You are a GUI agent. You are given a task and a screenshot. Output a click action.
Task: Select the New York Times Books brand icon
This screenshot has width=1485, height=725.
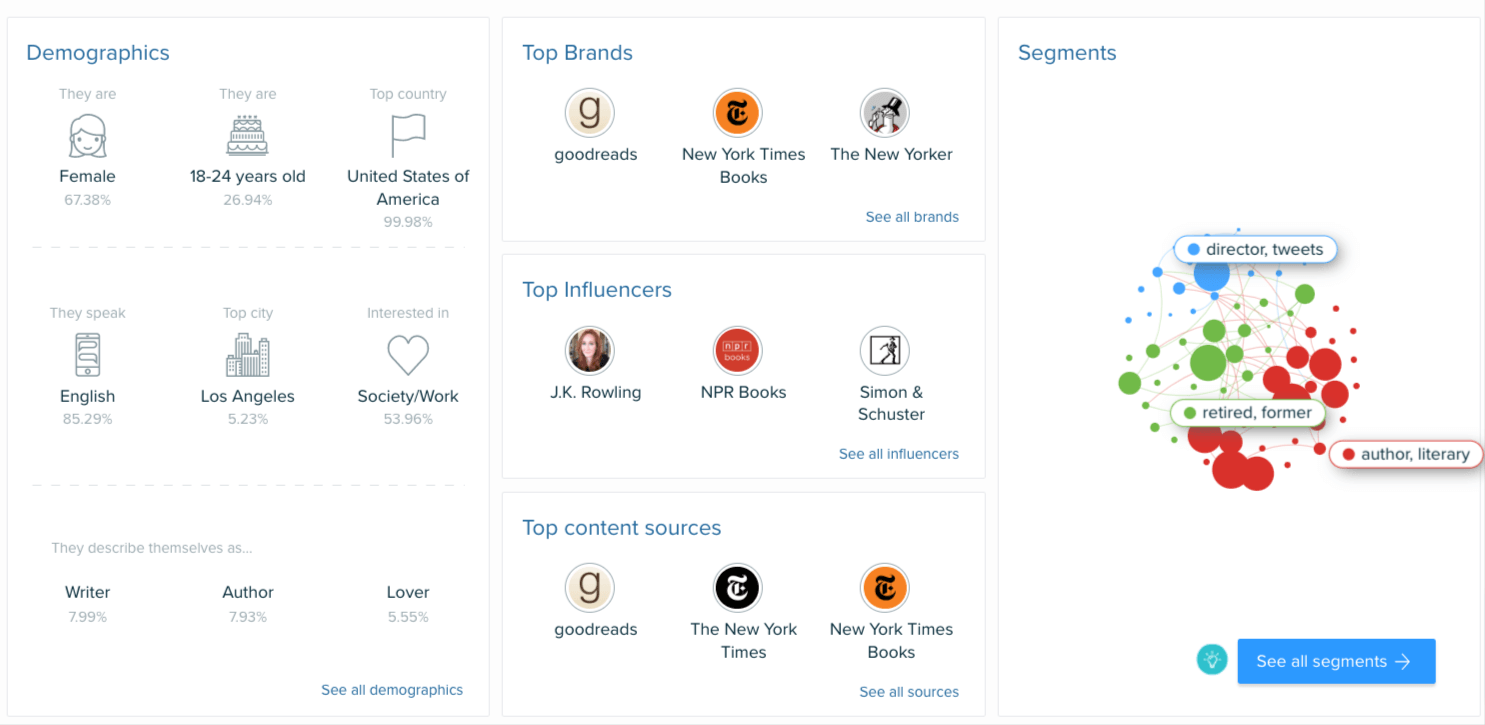(737, 112)
